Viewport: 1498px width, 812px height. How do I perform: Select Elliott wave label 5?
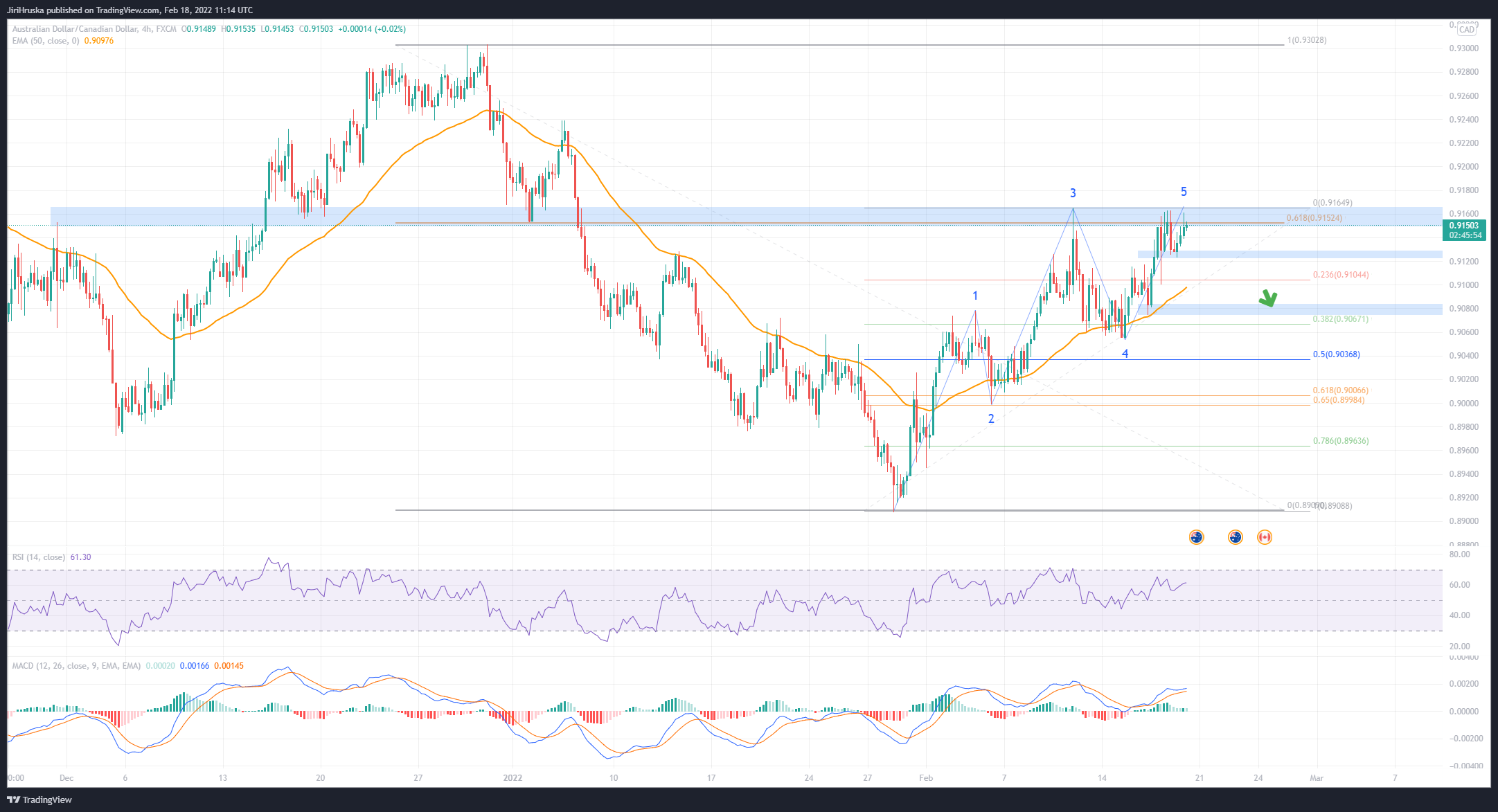pos(1184,192)
